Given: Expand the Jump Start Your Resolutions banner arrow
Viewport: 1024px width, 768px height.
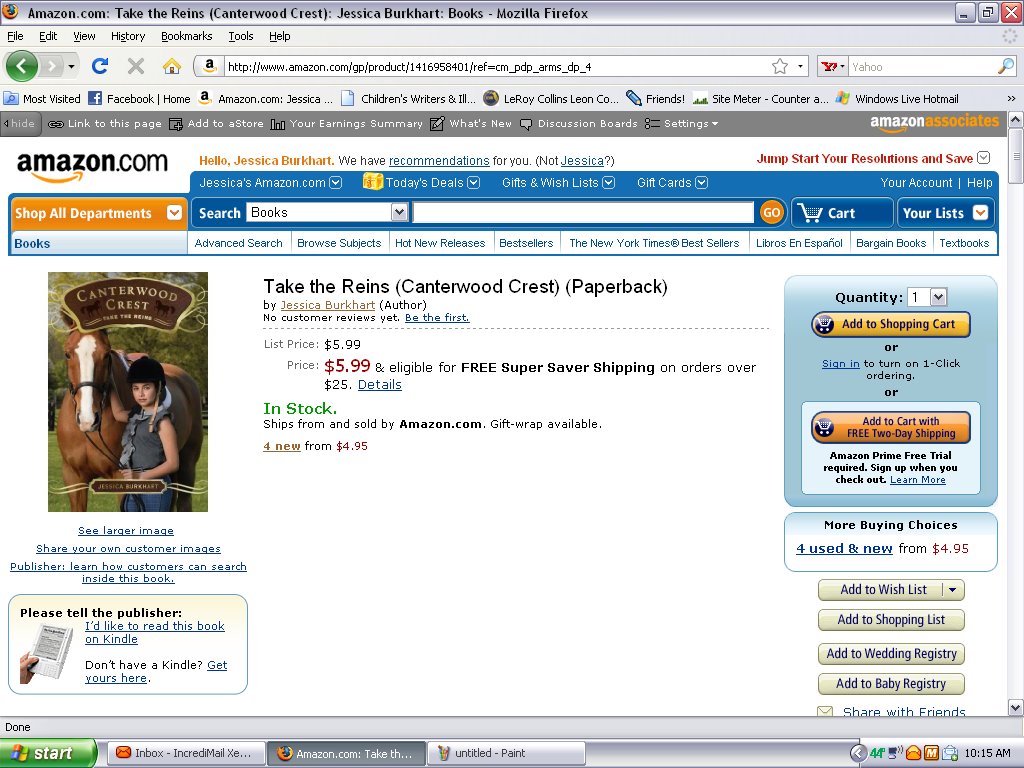Looking at the screenshot, I should (x=984, y=158).
